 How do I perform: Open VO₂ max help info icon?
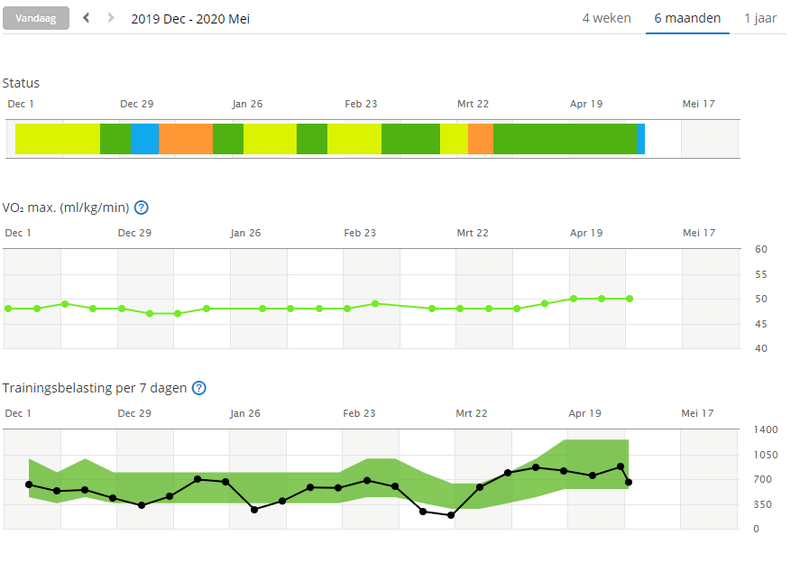pos(141,208)
